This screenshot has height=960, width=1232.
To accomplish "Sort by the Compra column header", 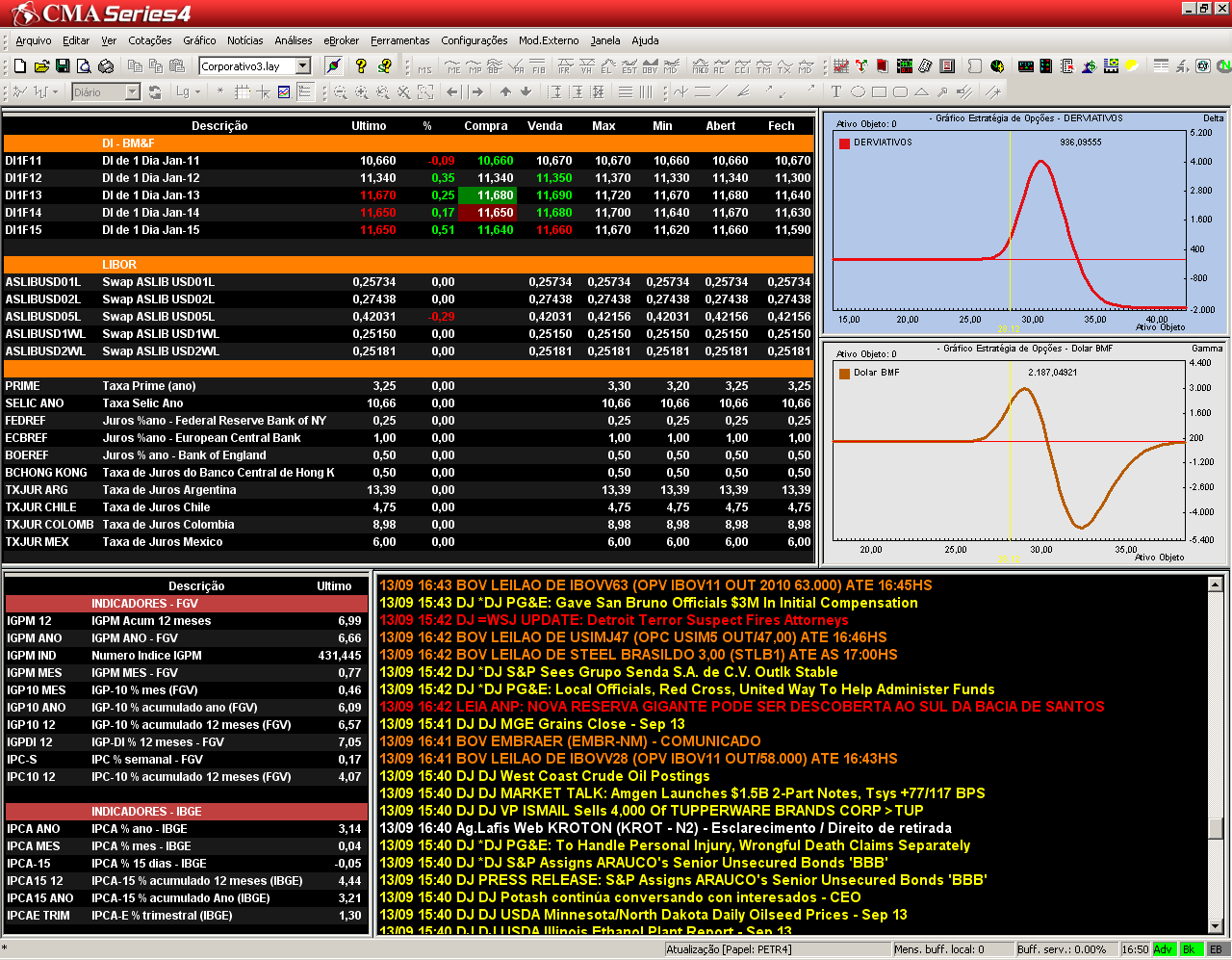I will pos(486,126).
